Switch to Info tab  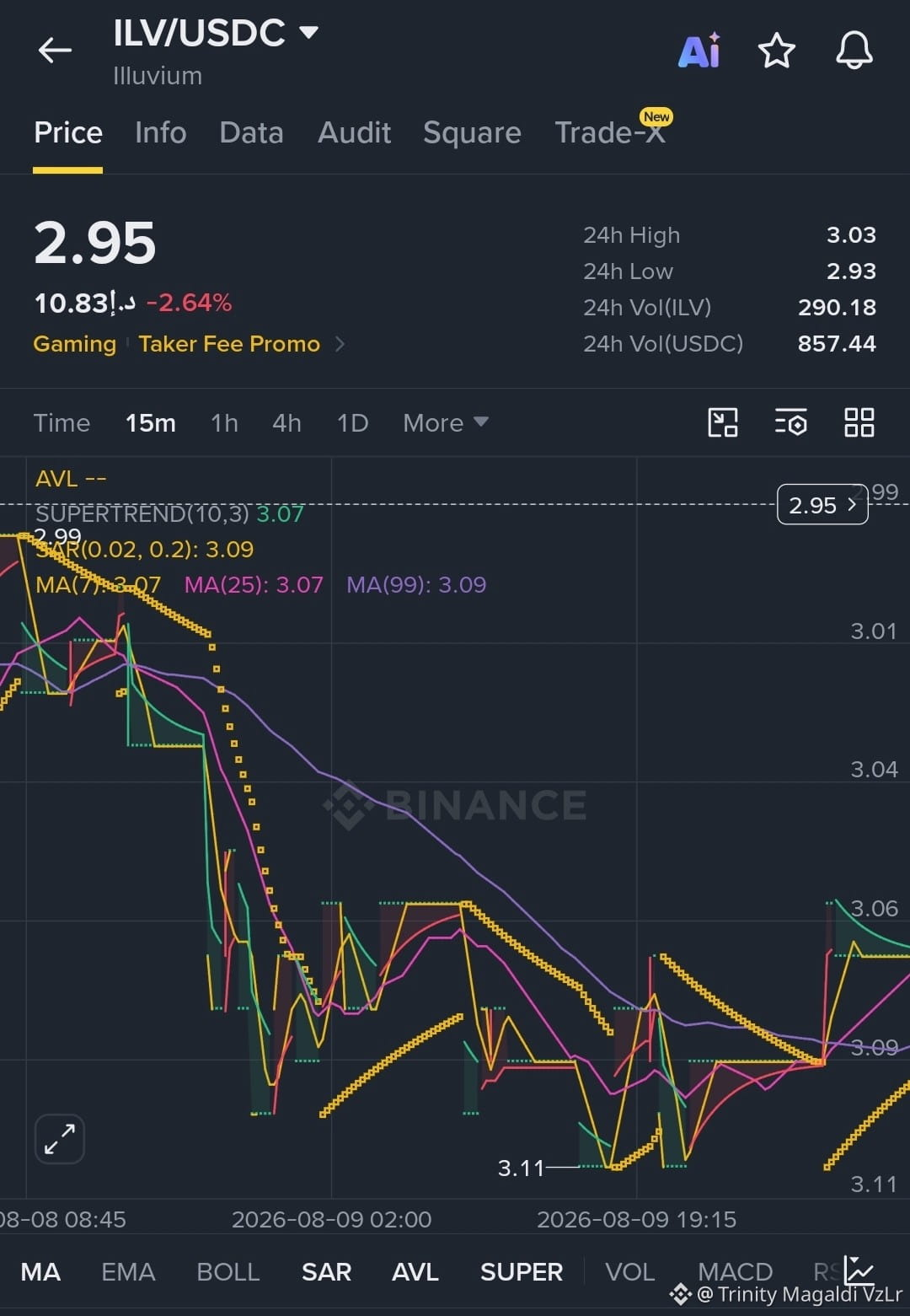[160, 133]
